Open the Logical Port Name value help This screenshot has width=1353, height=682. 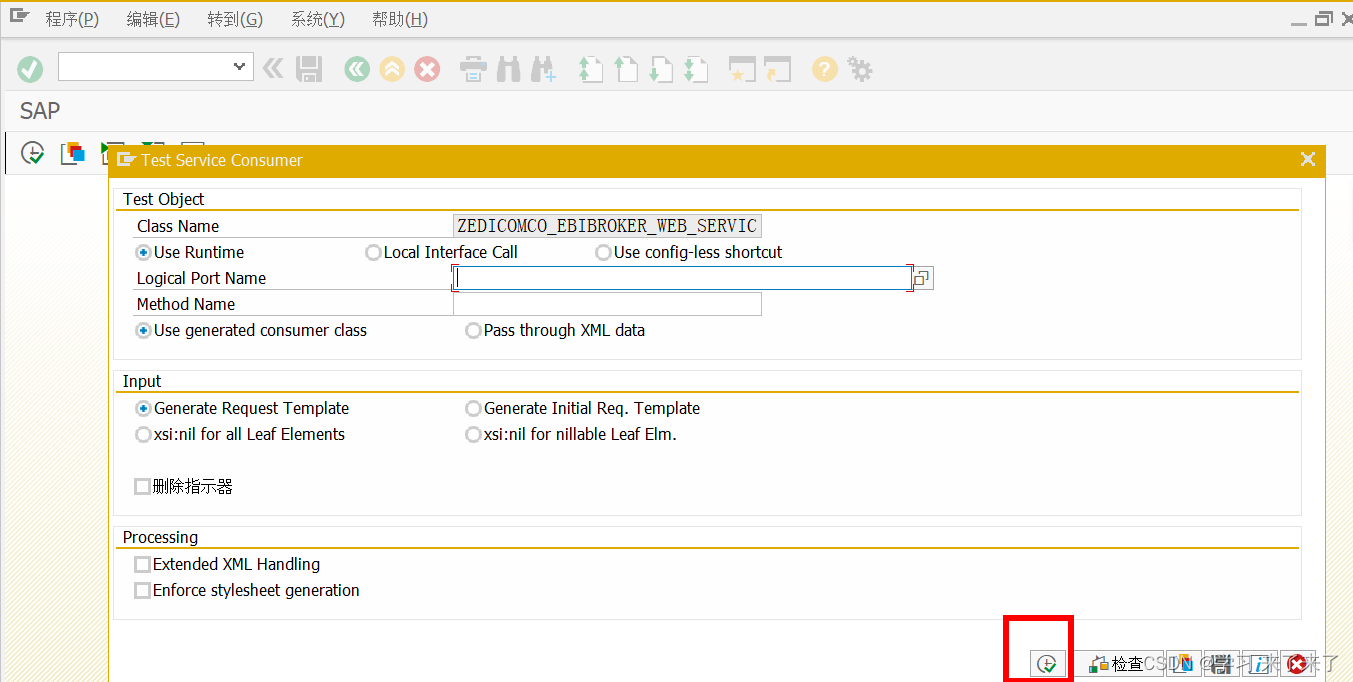pyautogui.click(x=920, y=277)
